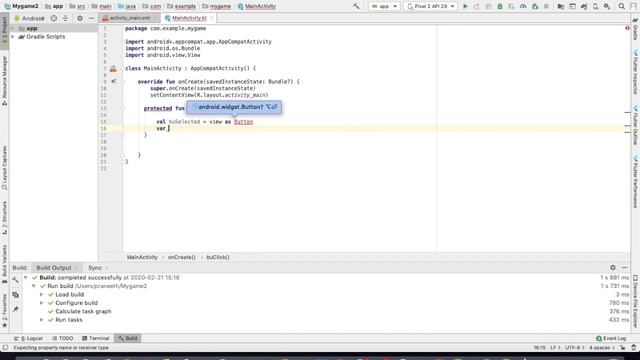Expand the Run tasks node
The height and width of the screenshot is (360, 640).
click(x=42, y=320)
